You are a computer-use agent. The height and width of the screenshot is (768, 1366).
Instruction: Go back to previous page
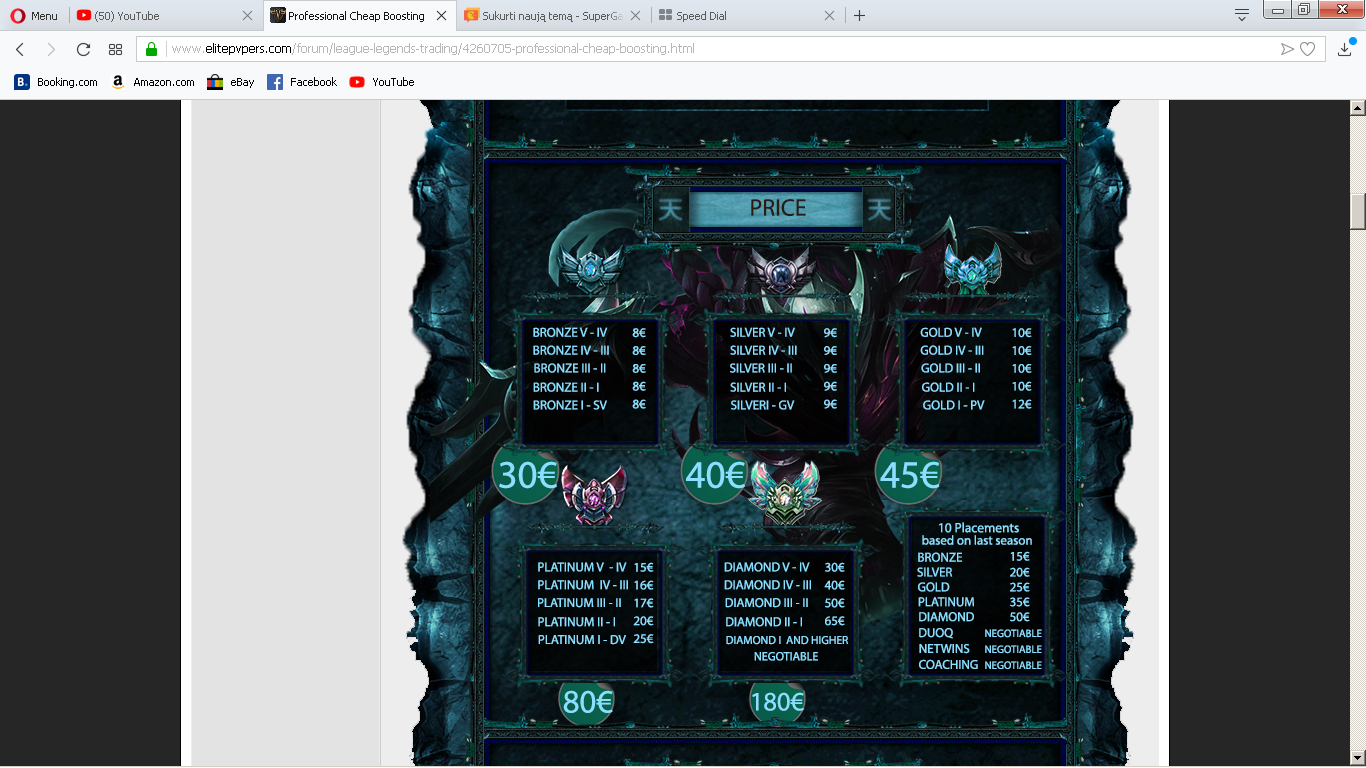point(20,49)
